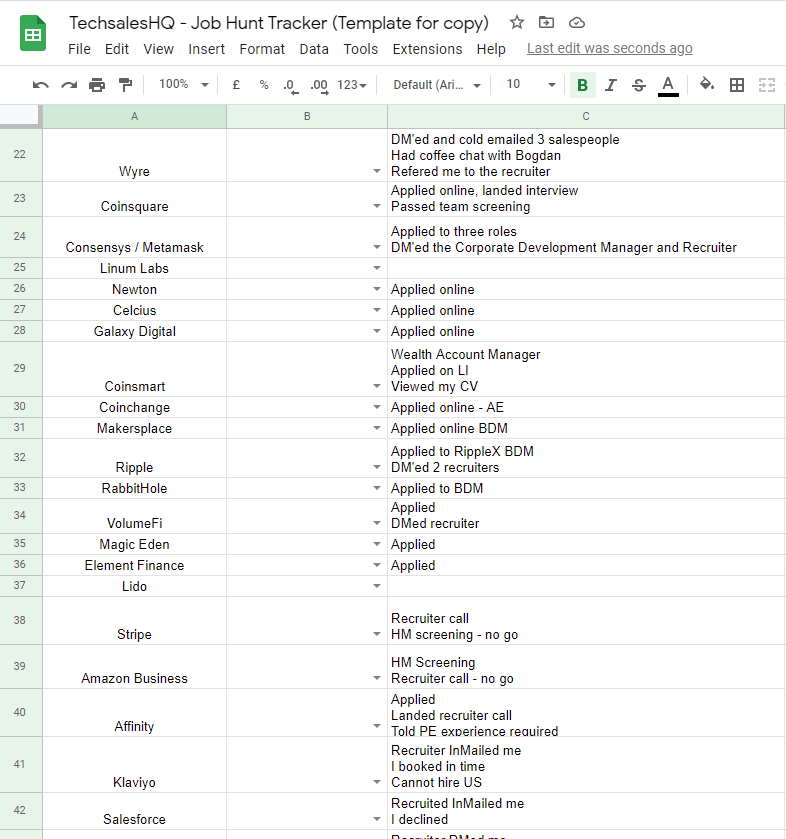Viewport: 786px width, 839px height.
Task: Select the 'Applied online - AE' cell
Action: click(586, 407)
